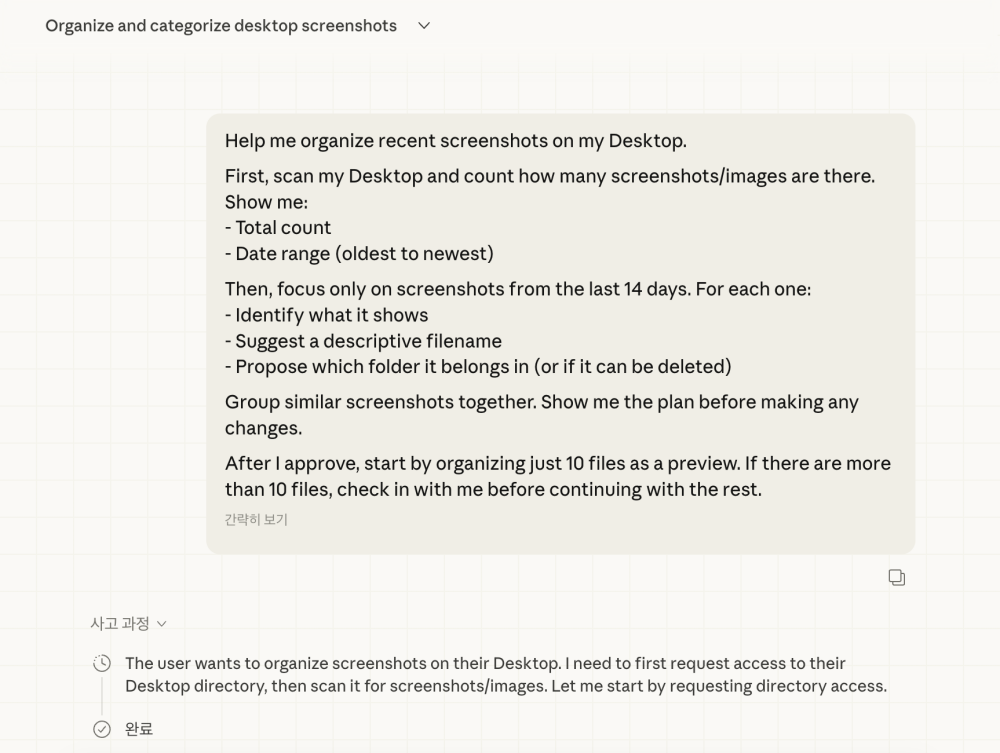This screenshot has width=1000, height=753.
Task: Click the "First, scan my Desktop" sentence
Action: point(550,176)
